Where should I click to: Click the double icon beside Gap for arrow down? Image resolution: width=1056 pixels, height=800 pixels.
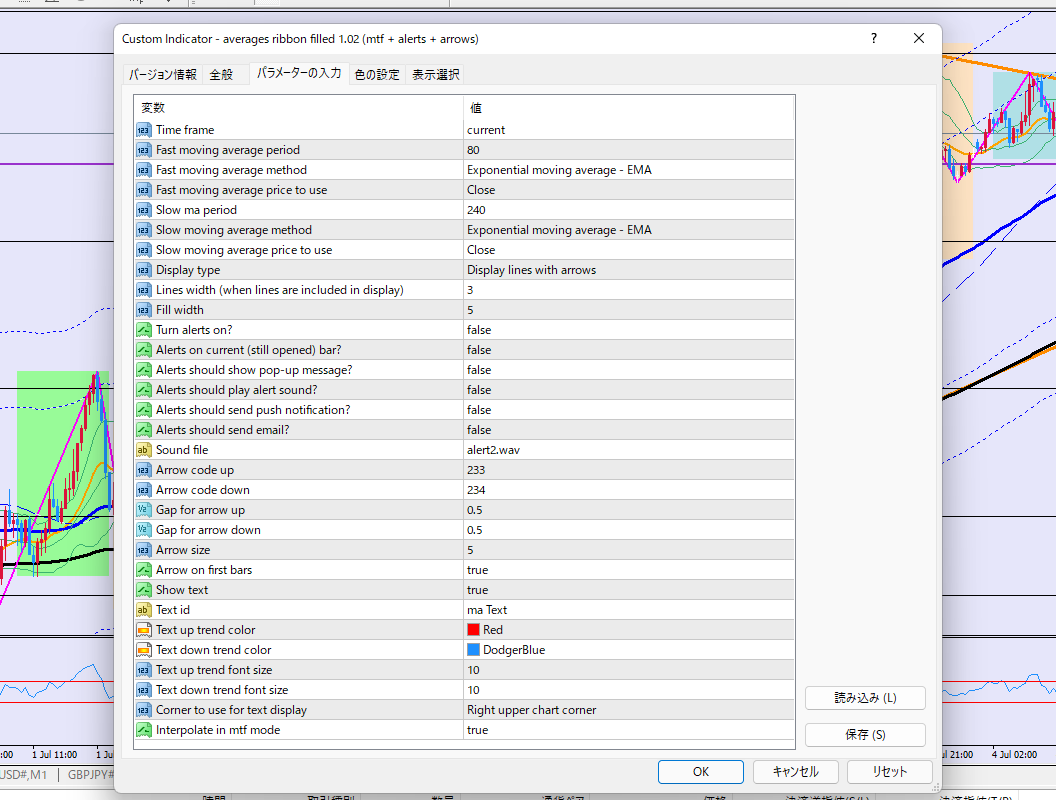pos(143,530)
